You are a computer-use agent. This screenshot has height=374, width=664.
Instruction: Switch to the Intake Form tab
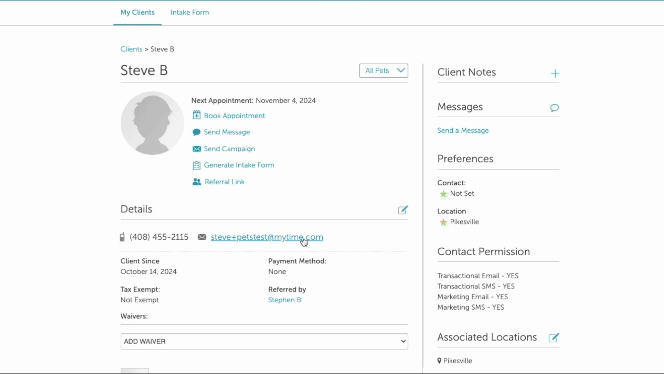(x=190, y=13)
